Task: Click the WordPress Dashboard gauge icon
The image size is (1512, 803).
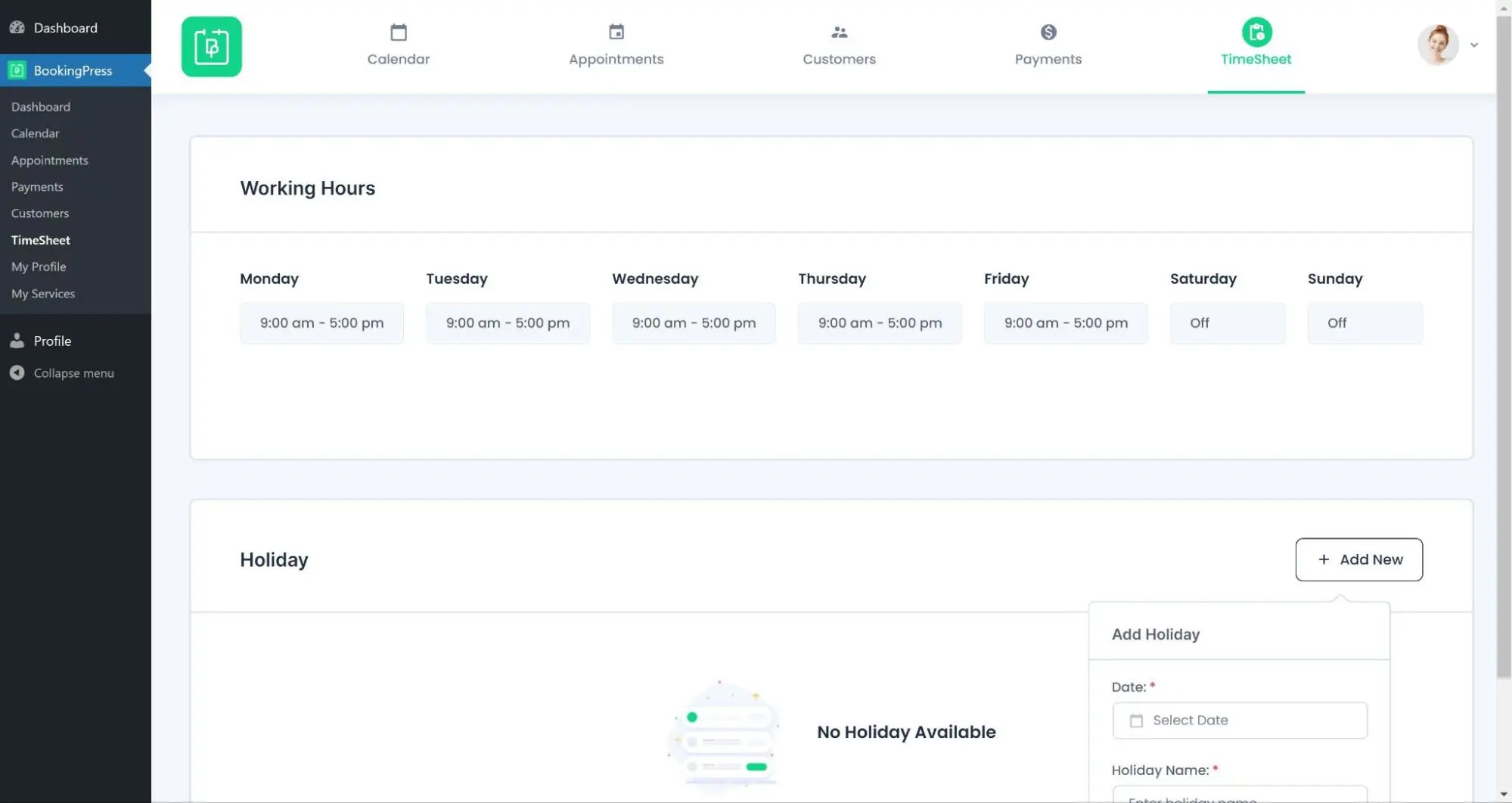Action: [x=17, y=27]
